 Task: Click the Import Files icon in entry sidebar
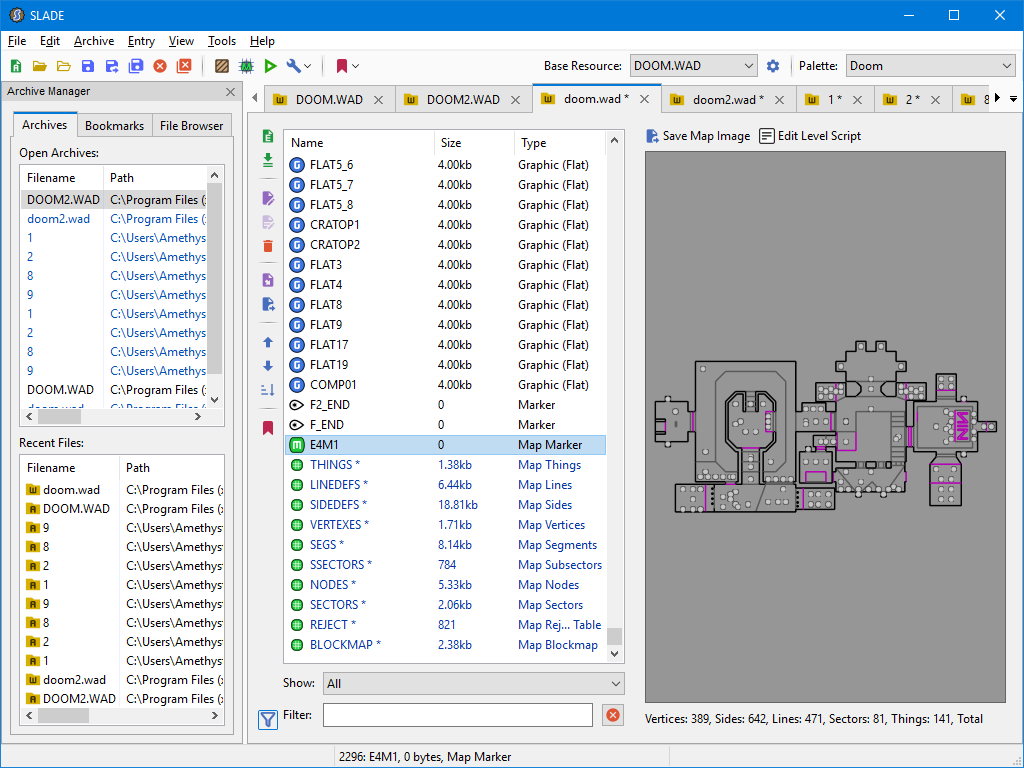click(x=267, y=159)
